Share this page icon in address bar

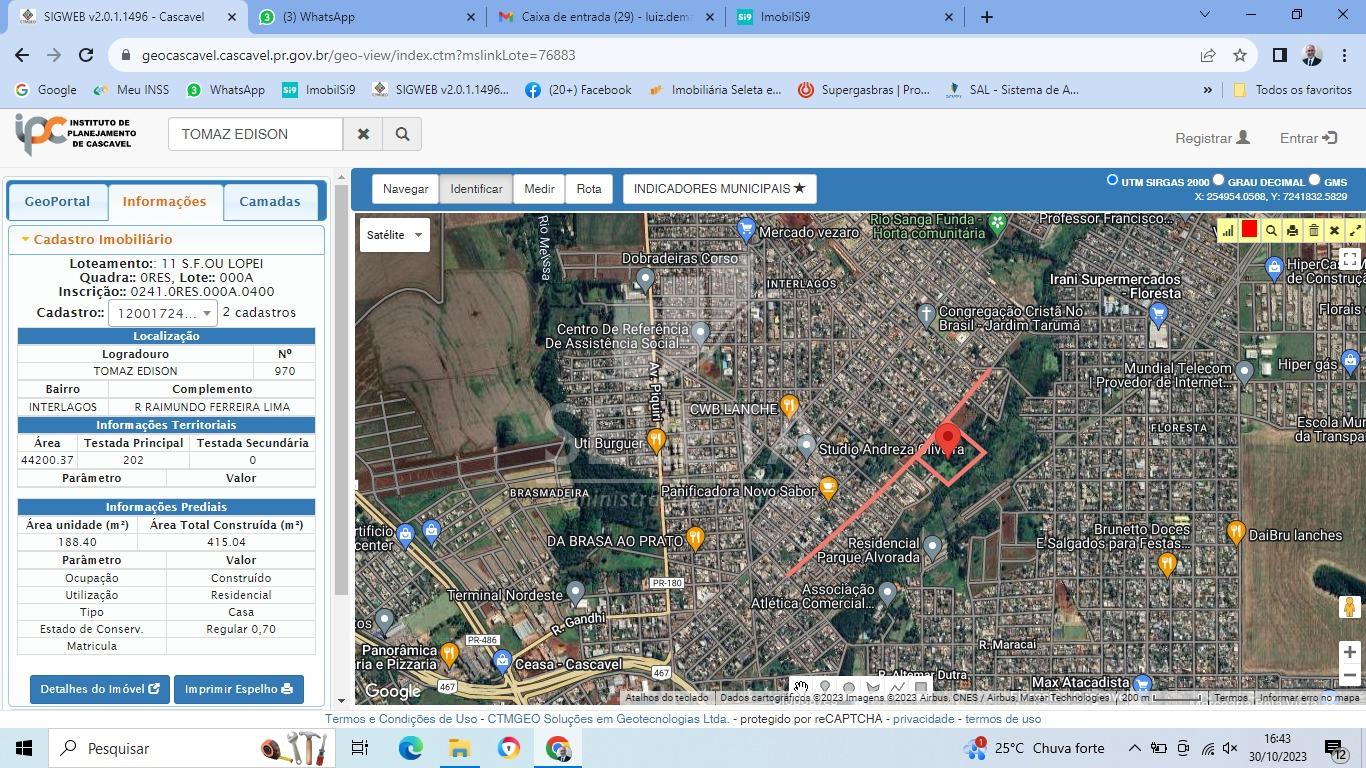[x=1208, y=55]
